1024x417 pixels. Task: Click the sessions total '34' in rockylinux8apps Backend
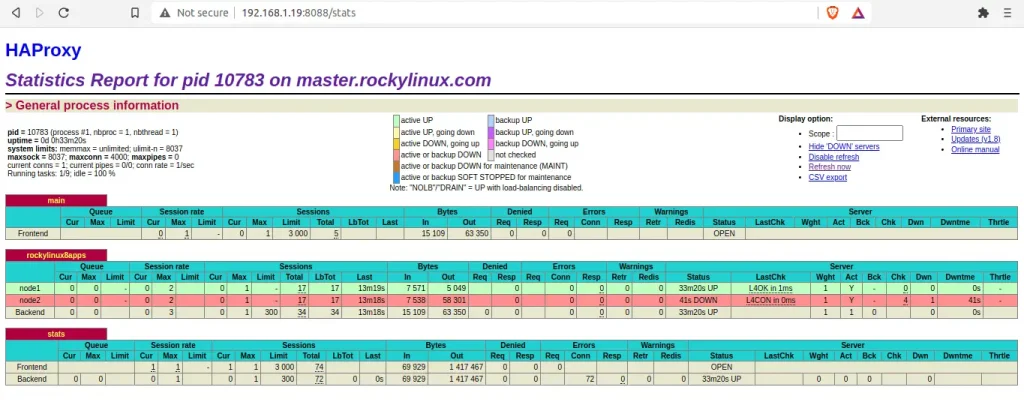tap(302, 313)
